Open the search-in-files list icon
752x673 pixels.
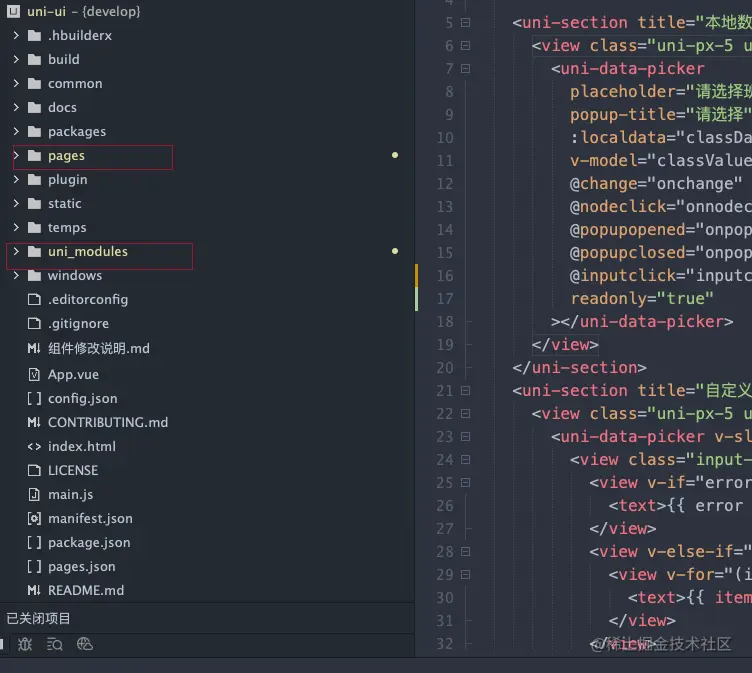coord(55,644)
